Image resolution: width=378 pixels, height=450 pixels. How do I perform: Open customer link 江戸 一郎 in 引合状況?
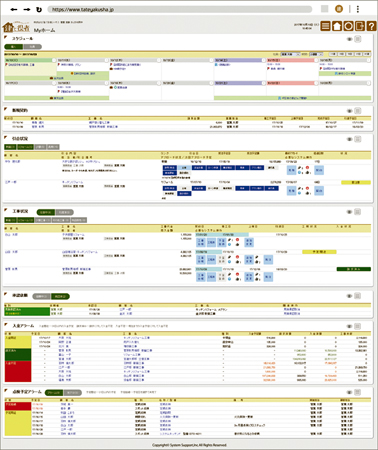click(x=11, y=182)
